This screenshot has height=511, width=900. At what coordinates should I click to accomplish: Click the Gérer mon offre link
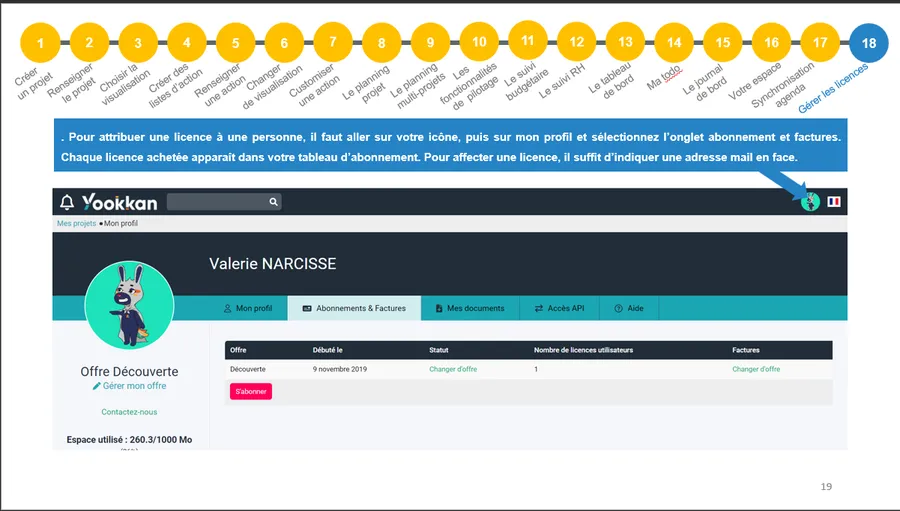click(x=130, y=386)
